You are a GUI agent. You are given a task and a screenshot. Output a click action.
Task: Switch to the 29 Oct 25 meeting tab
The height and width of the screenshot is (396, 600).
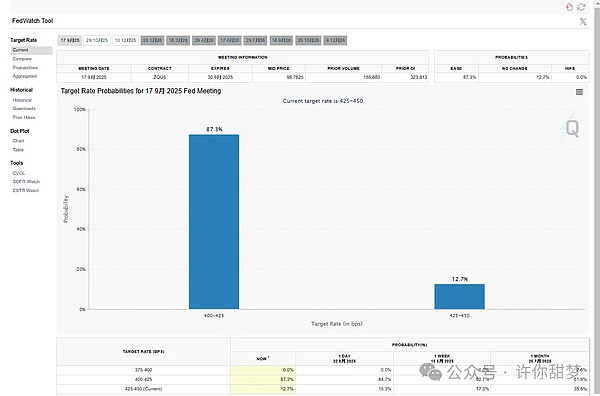point(97,40)
